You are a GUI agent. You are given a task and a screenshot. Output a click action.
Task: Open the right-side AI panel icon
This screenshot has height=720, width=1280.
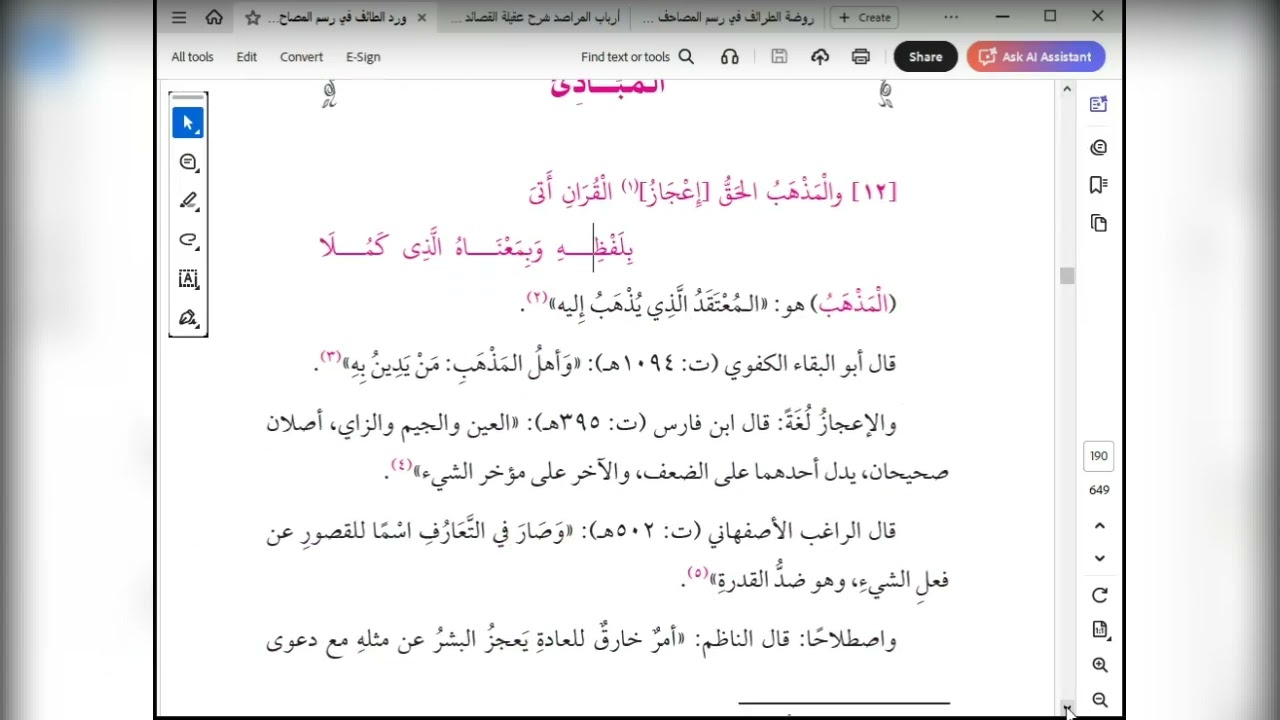coord(1099,104)
